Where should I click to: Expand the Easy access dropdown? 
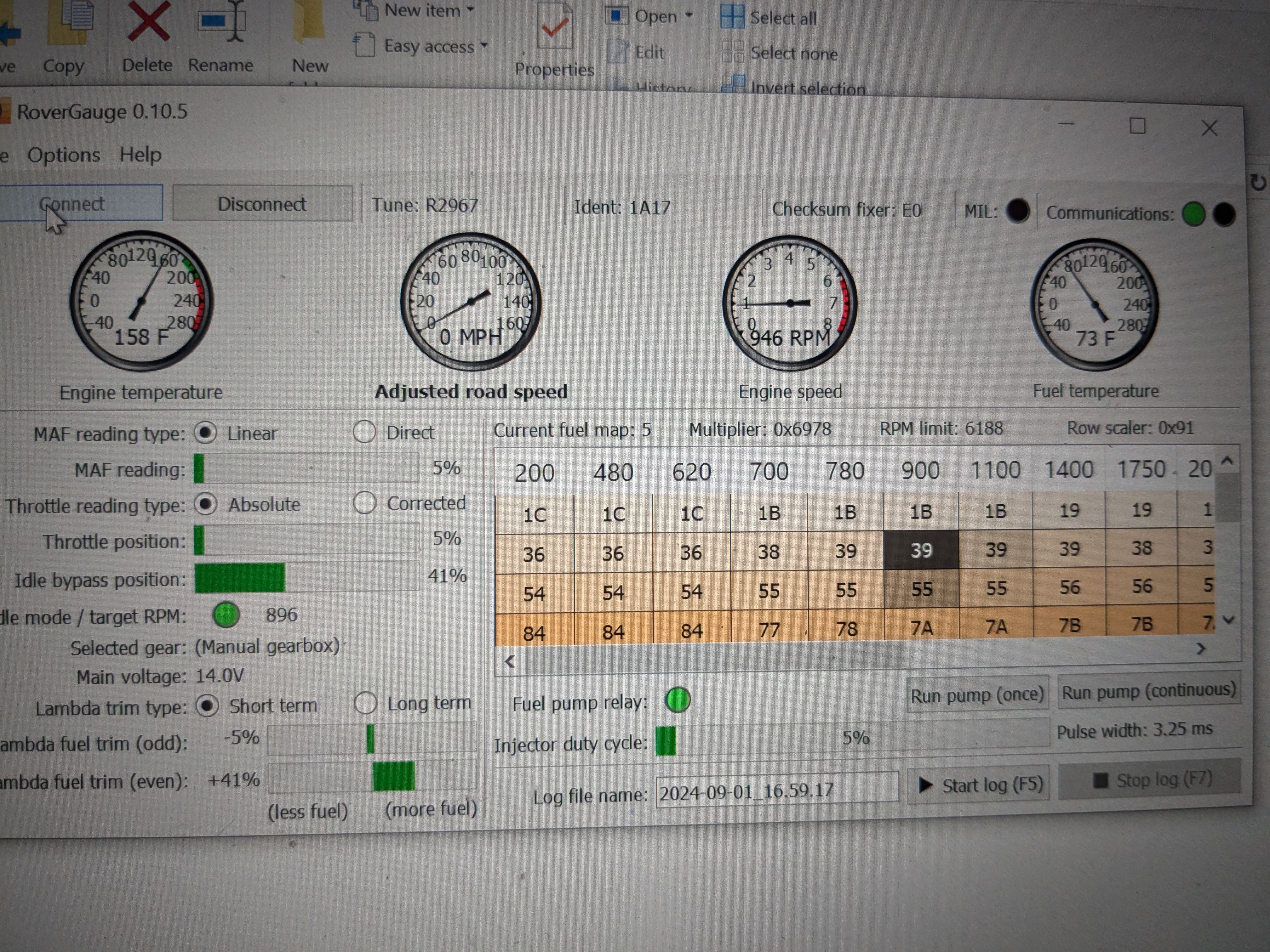[x=484, y=45]
